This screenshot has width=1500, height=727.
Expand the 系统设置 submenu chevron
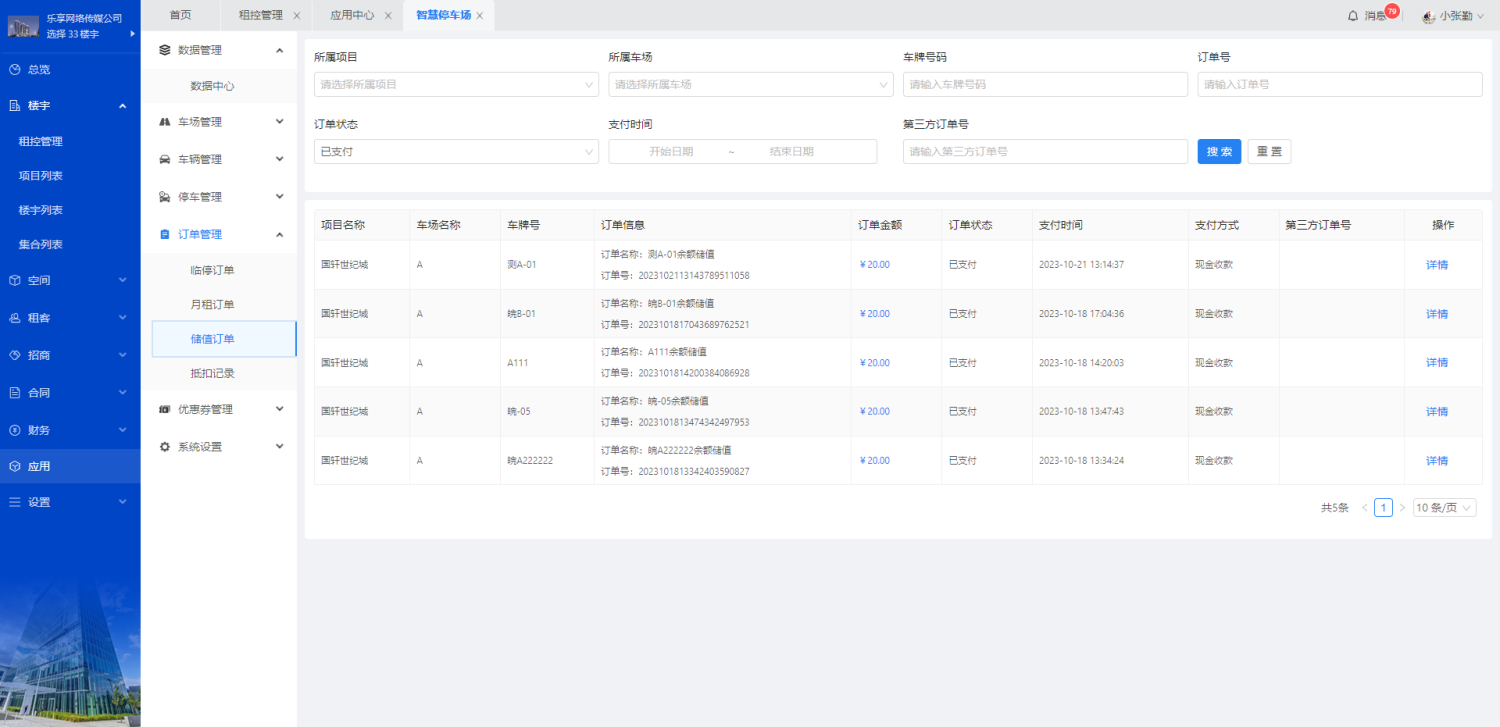[279, 447]
